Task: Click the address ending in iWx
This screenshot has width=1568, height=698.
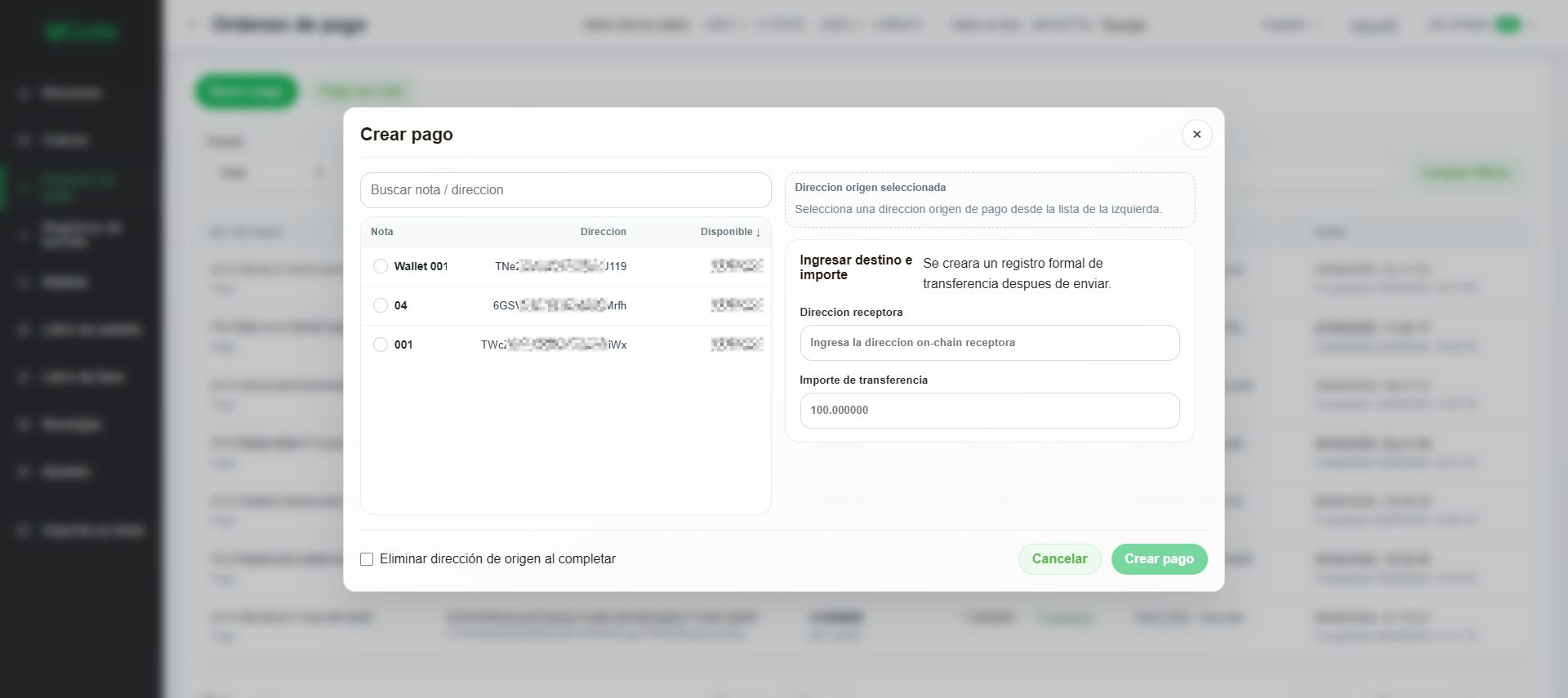Action: (x=554, y=345)
